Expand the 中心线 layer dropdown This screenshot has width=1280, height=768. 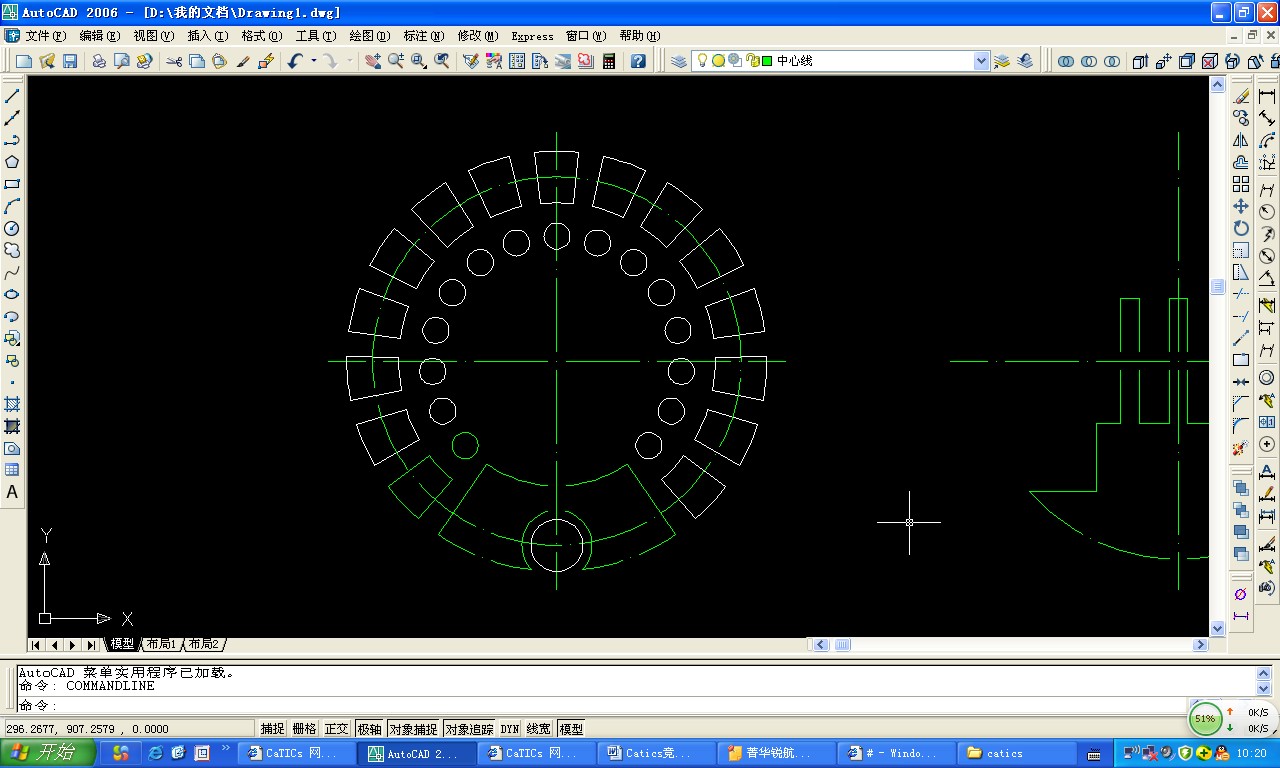point(981,61)
